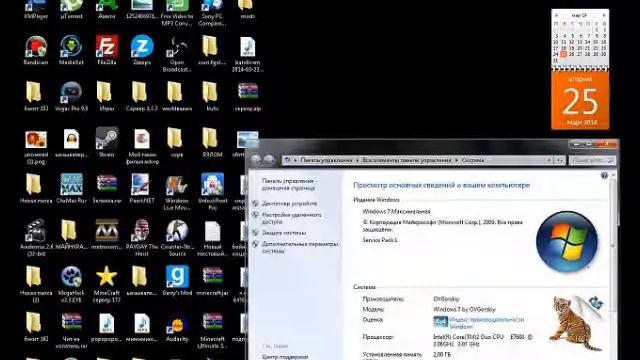640x360 pixels.
Task: Open Настройка удаленного доступа link
Action: point(291,218)
